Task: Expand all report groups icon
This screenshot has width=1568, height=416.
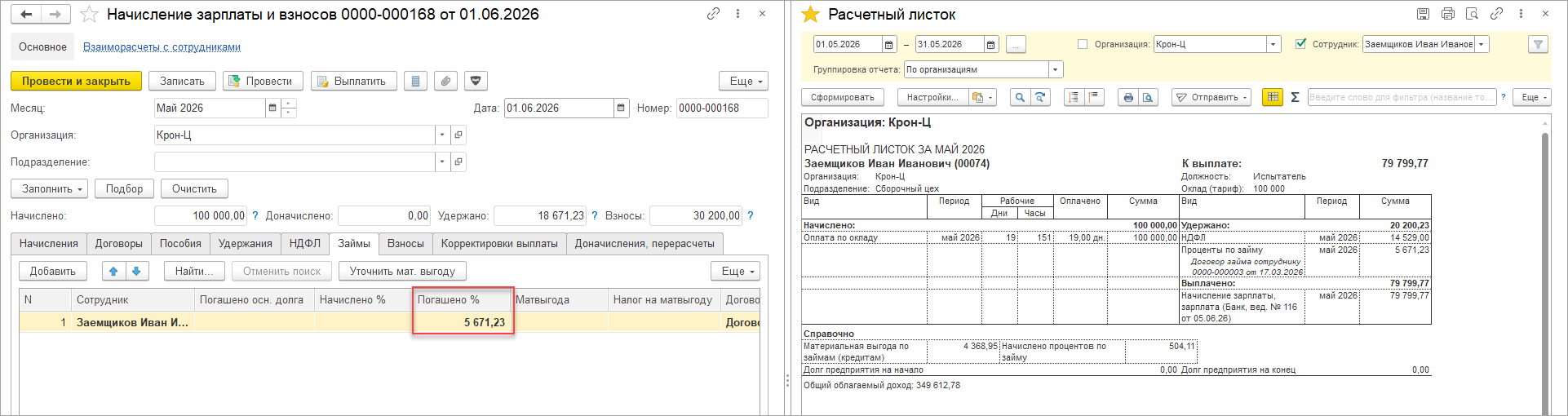Action: point(1074,97)
